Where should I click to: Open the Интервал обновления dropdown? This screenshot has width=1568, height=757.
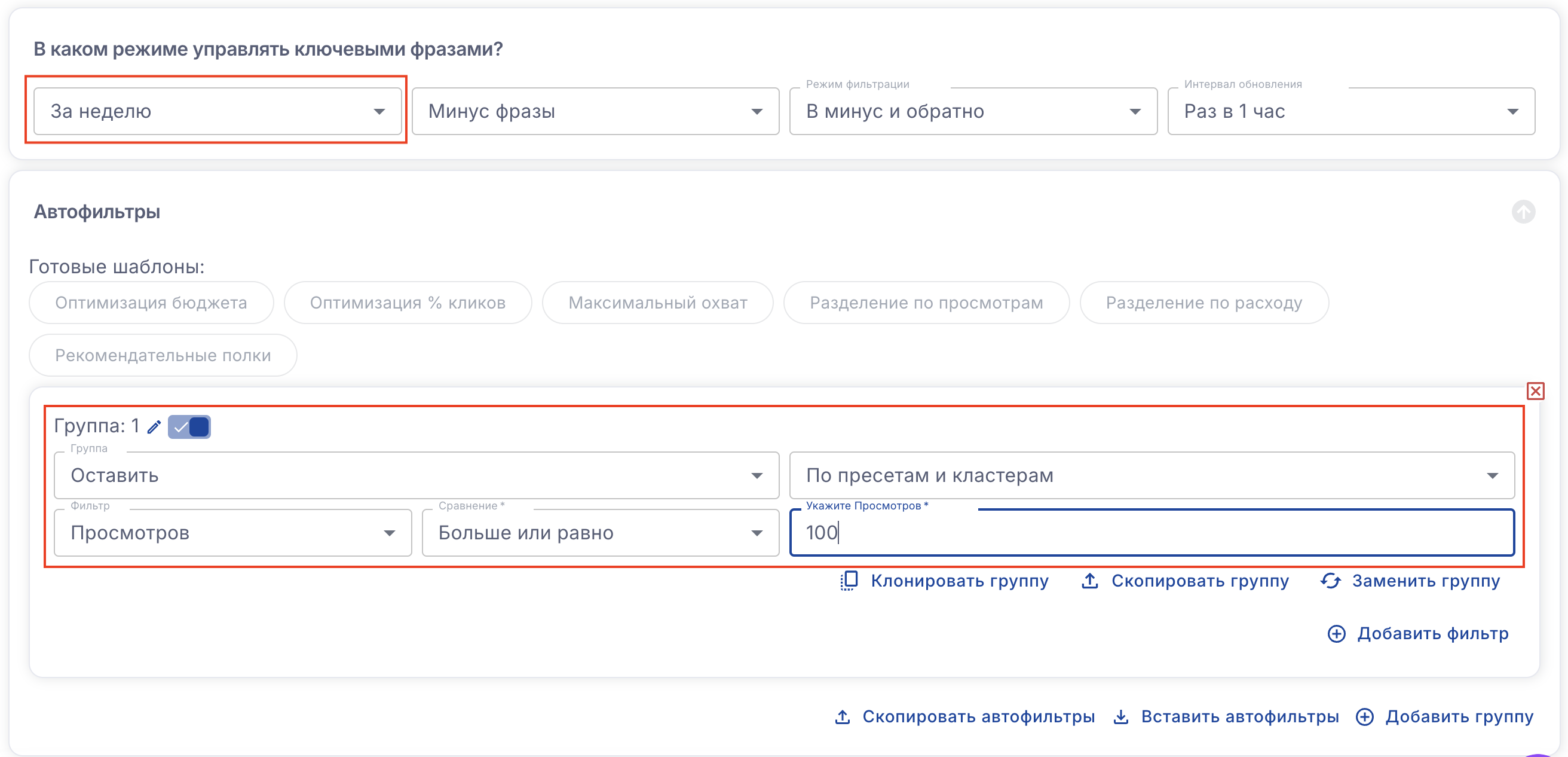pos(1350,111)
